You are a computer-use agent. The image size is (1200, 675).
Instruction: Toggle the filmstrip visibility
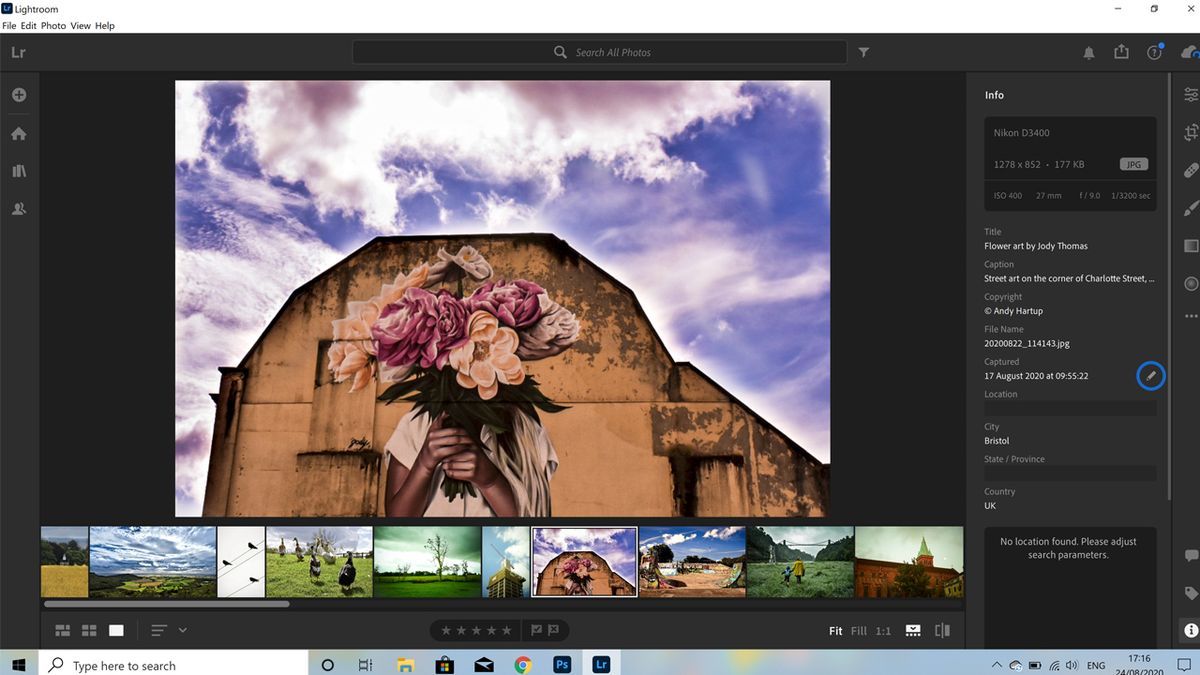coord(912,630)
